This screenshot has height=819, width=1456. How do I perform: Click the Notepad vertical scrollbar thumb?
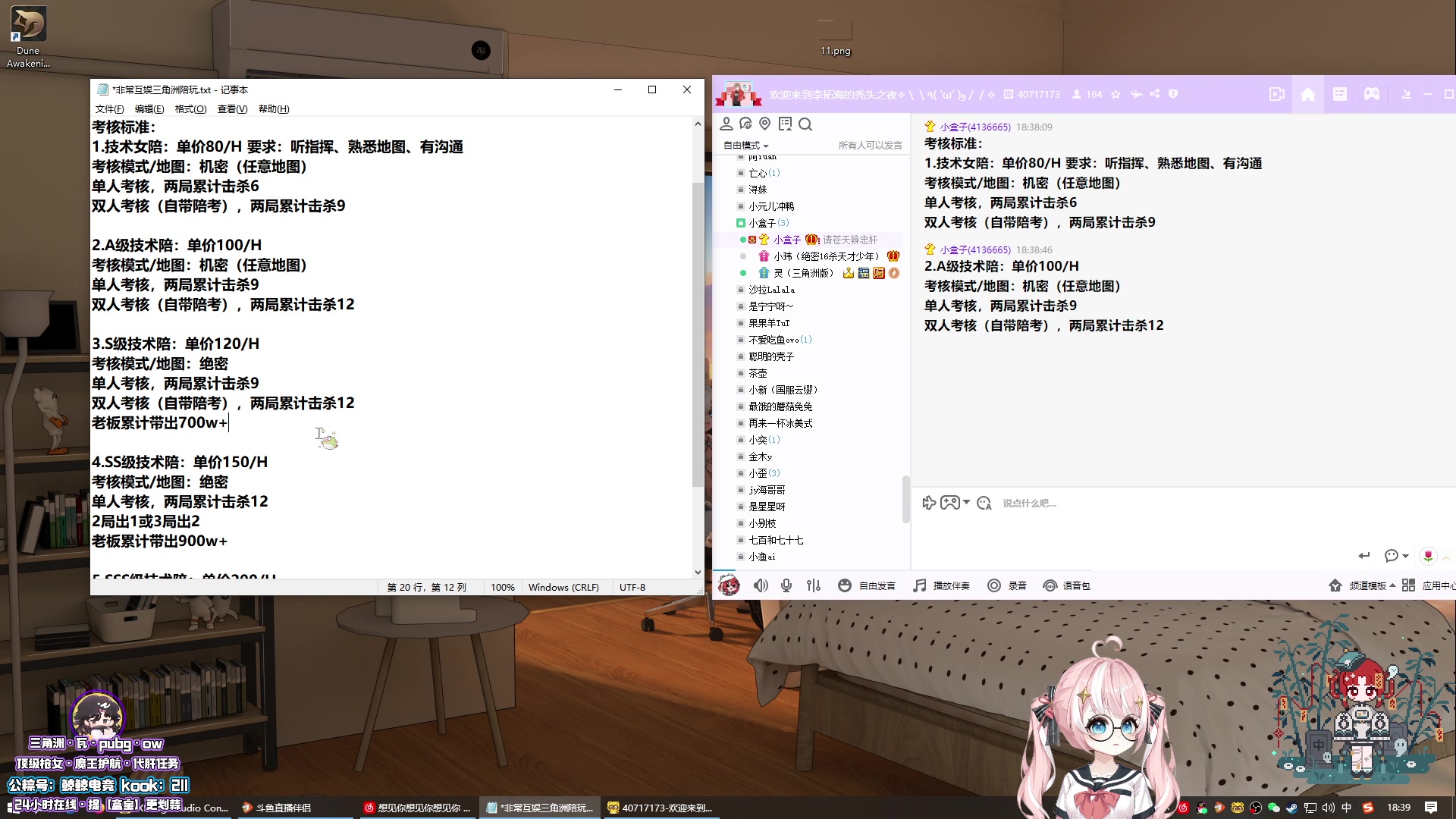point(698,334)
